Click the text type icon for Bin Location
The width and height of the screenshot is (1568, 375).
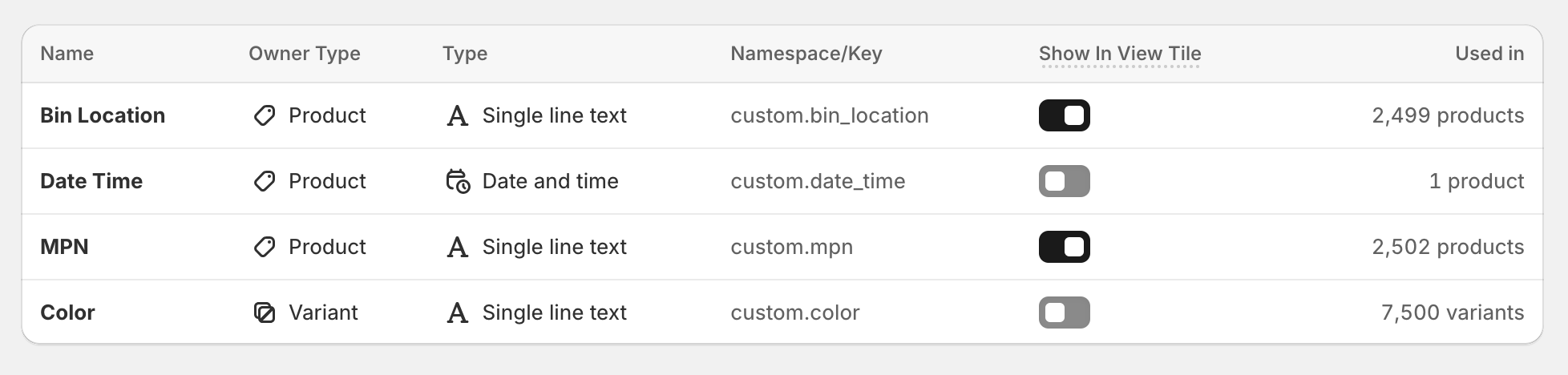pyautogui.click(x=457, y=116)
